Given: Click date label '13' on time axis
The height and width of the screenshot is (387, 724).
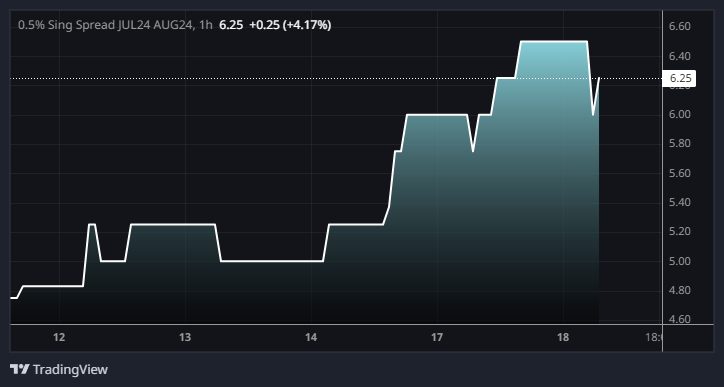Looking at the screenshot, I should [185, 338].
